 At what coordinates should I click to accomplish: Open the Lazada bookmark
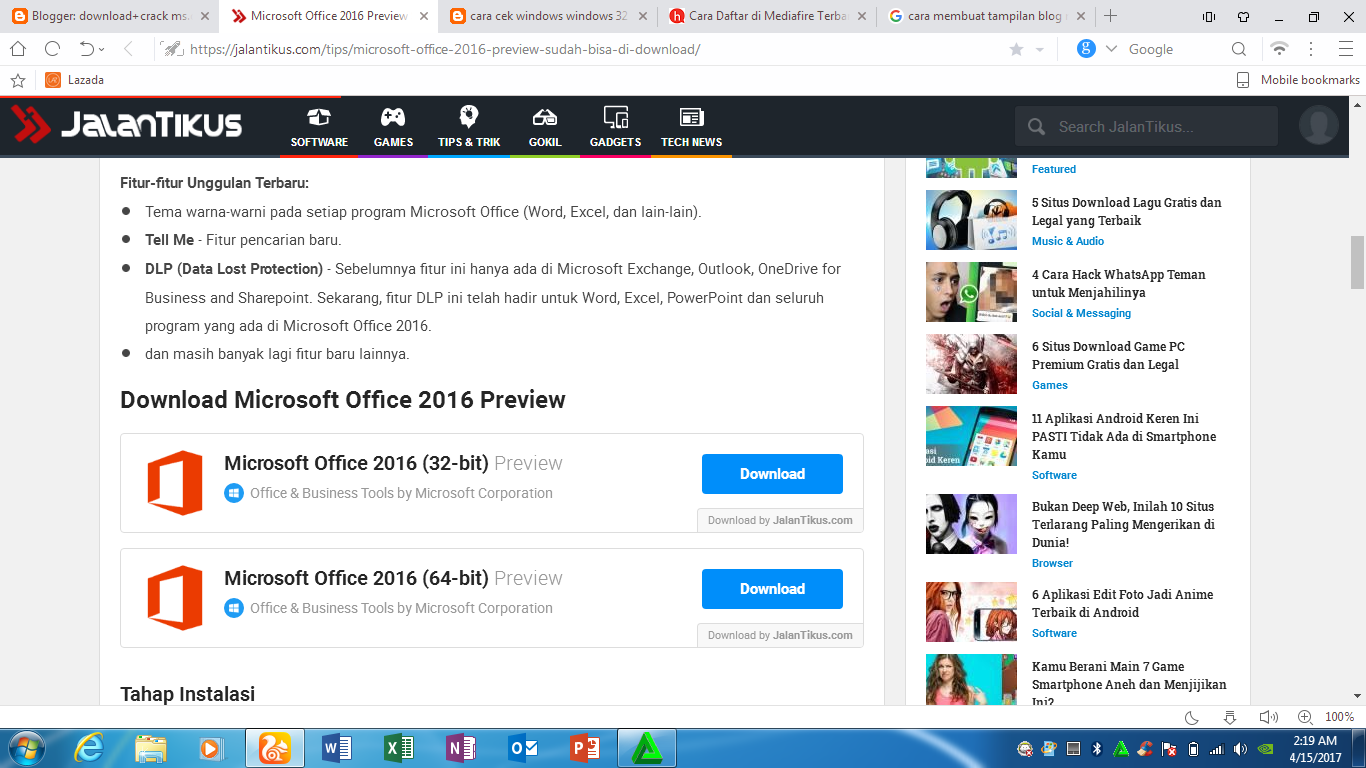(75, 80)
